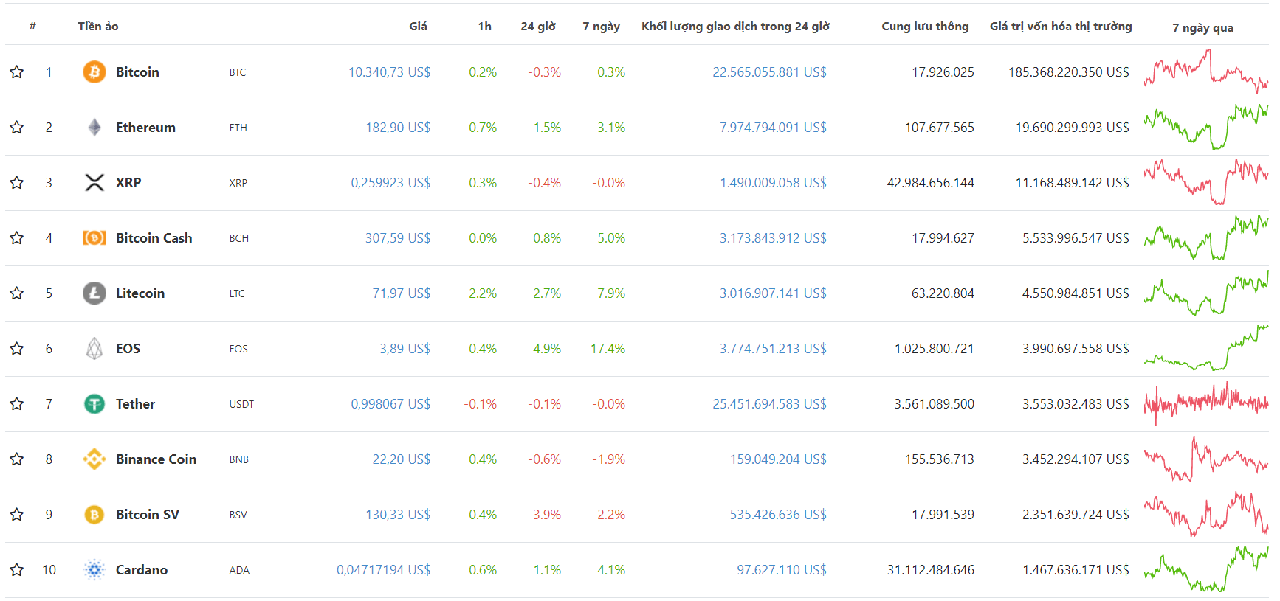The image size is (1280, 601).
Task: Sort by the Tiền ảo column header
Action: point(98,26)
